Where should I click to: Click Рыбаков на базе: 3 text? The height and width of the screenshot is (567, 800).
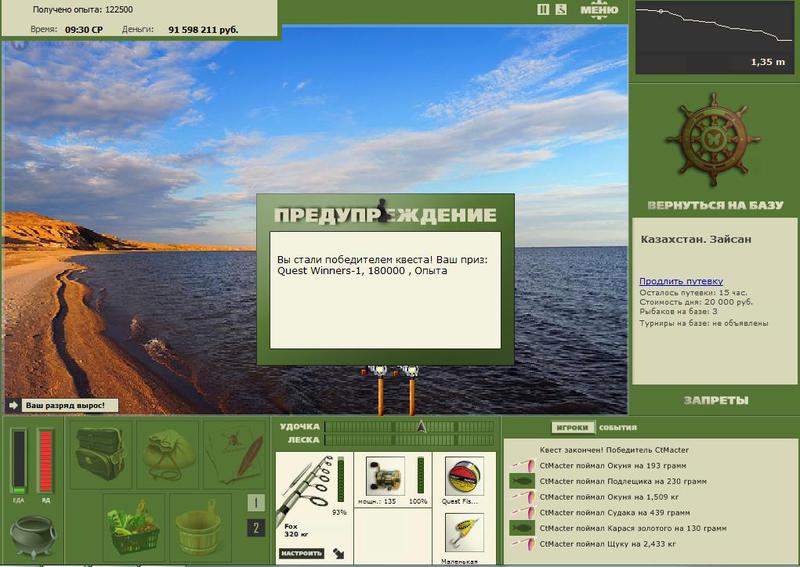(x=678, y=311)
